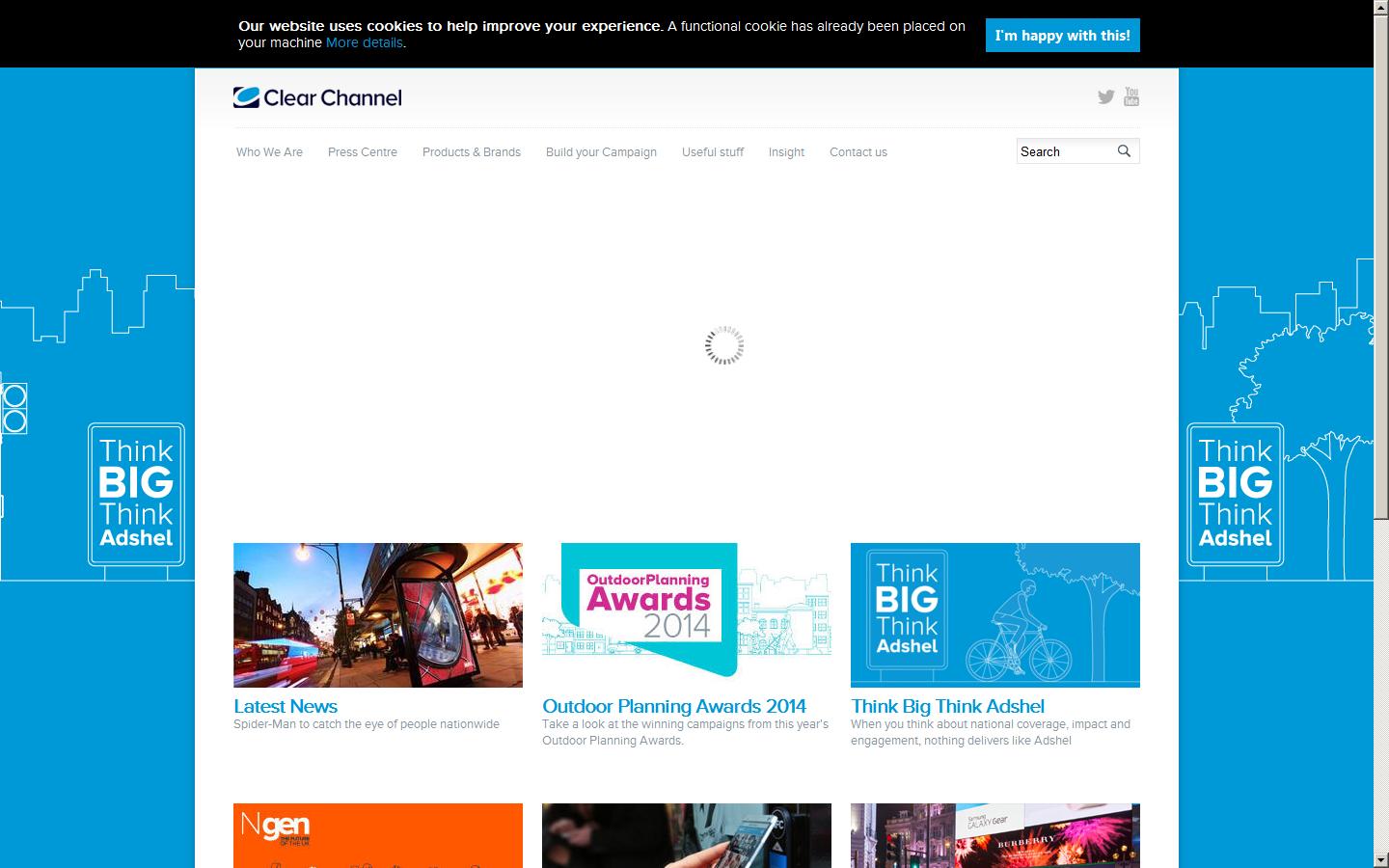Open the YouTube channel icon in the header
Viewport: 1389px width, 868px height.
pos(1130,96)
